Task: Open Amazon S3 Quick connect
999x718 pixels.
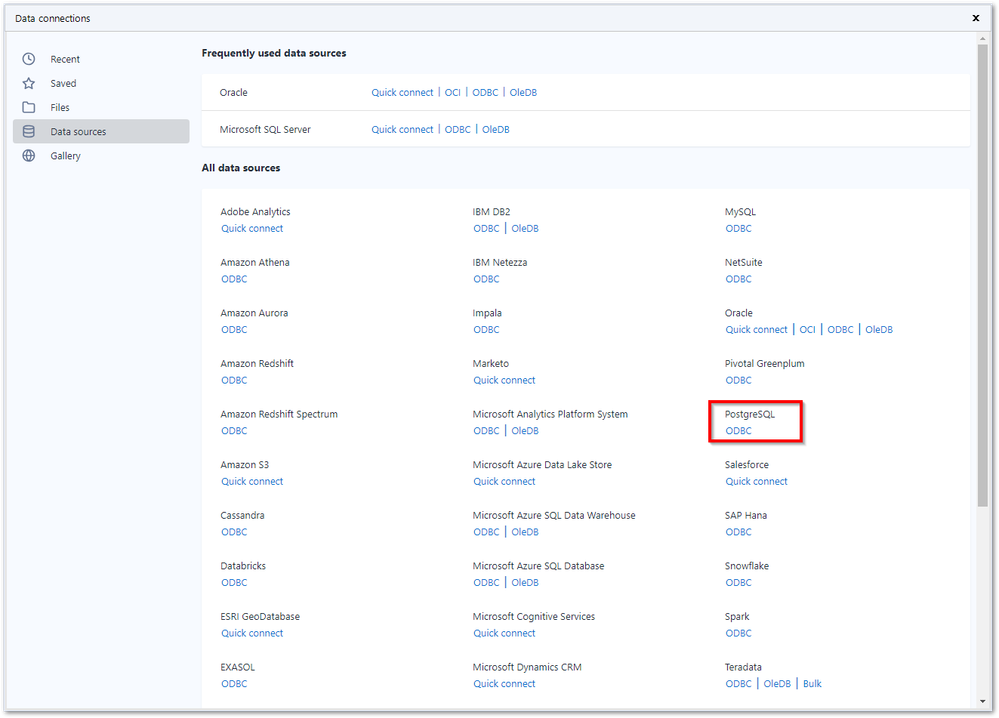Action: pyautogui.click(x=252, y=481)
